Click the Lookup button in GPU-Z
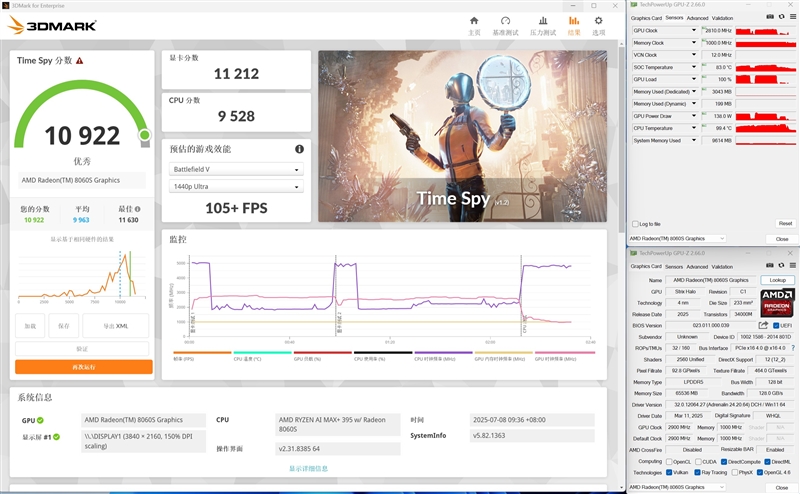The image size is (800, 494). tap(778, 280)
